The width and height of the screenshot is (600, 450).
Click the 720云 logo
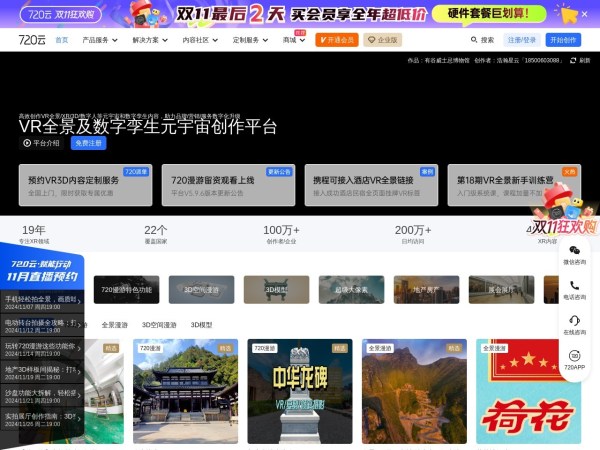click(31, 40)
